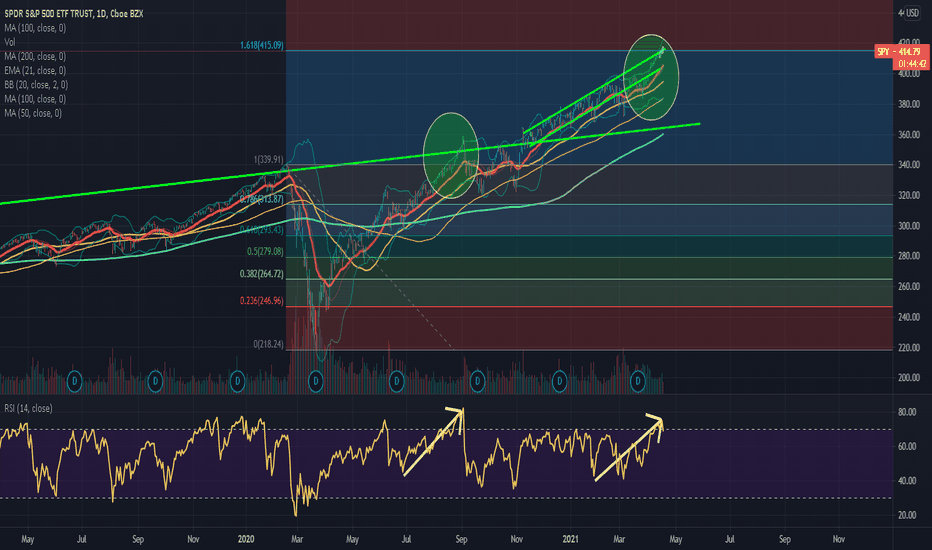Click the 220.00 price axis label

pyautogui.click(x=909, y=348)
